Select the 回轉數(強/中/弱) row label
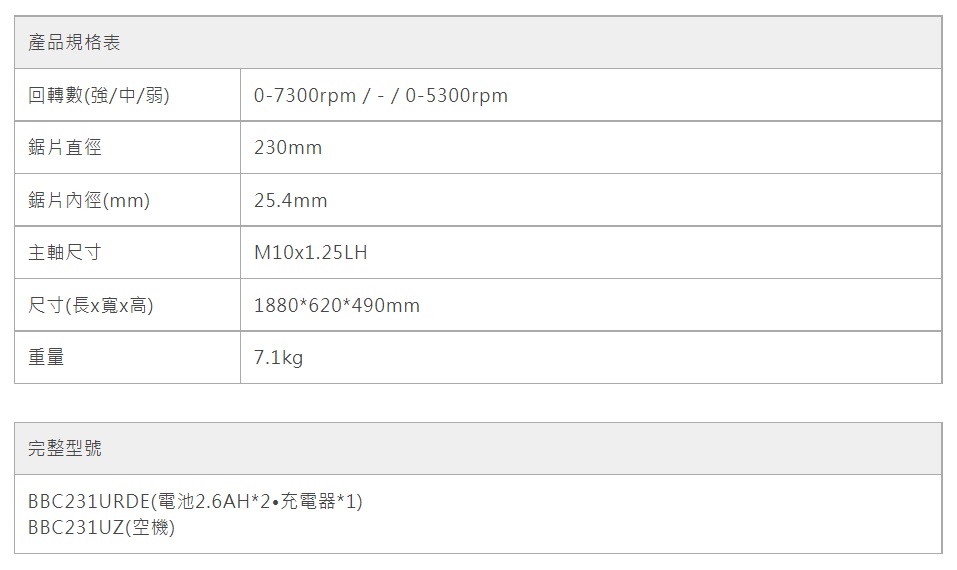 (98, 96)
